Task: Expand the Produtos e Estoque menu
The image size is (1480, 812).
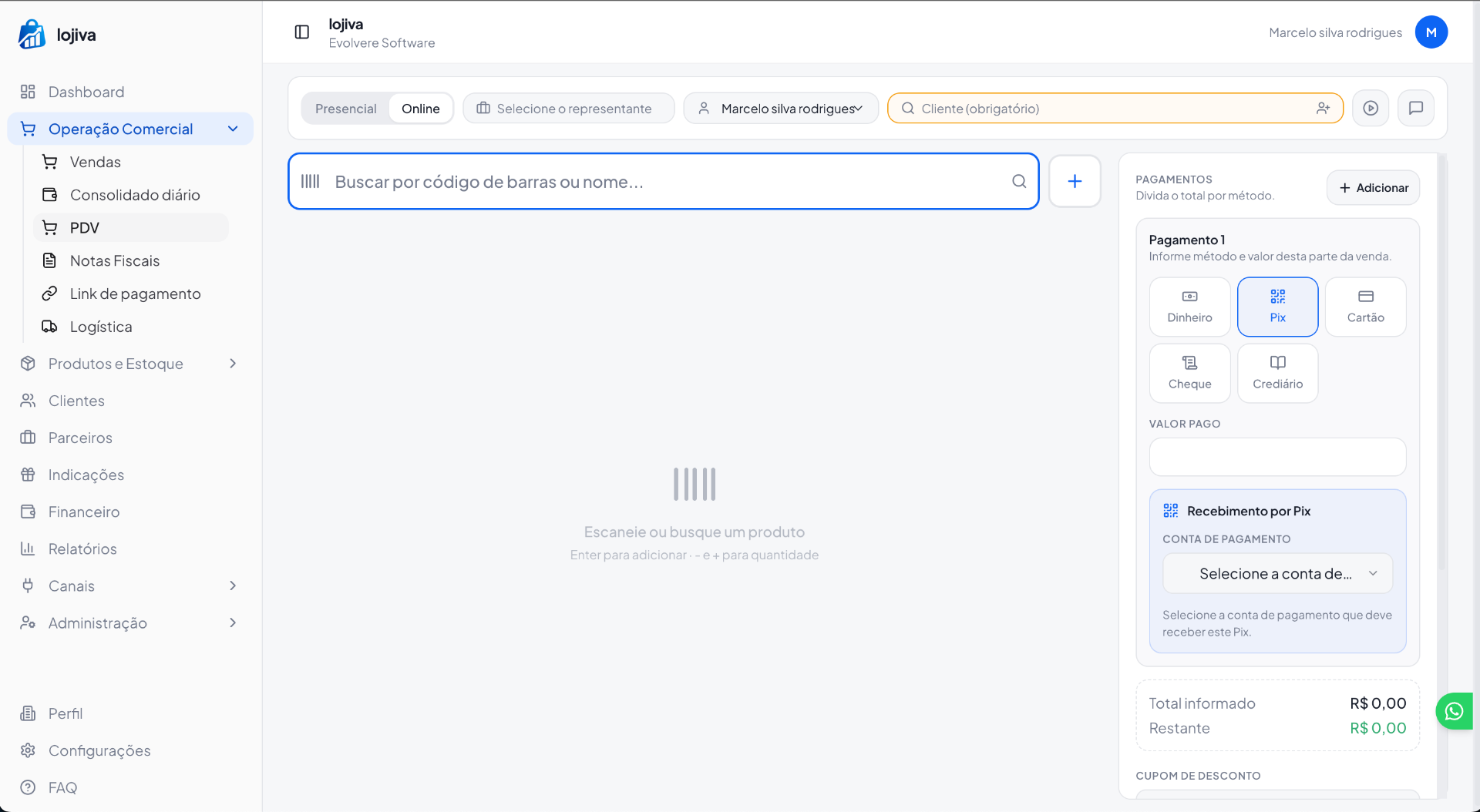Action: pyautogui.click(x=130, y=364)
